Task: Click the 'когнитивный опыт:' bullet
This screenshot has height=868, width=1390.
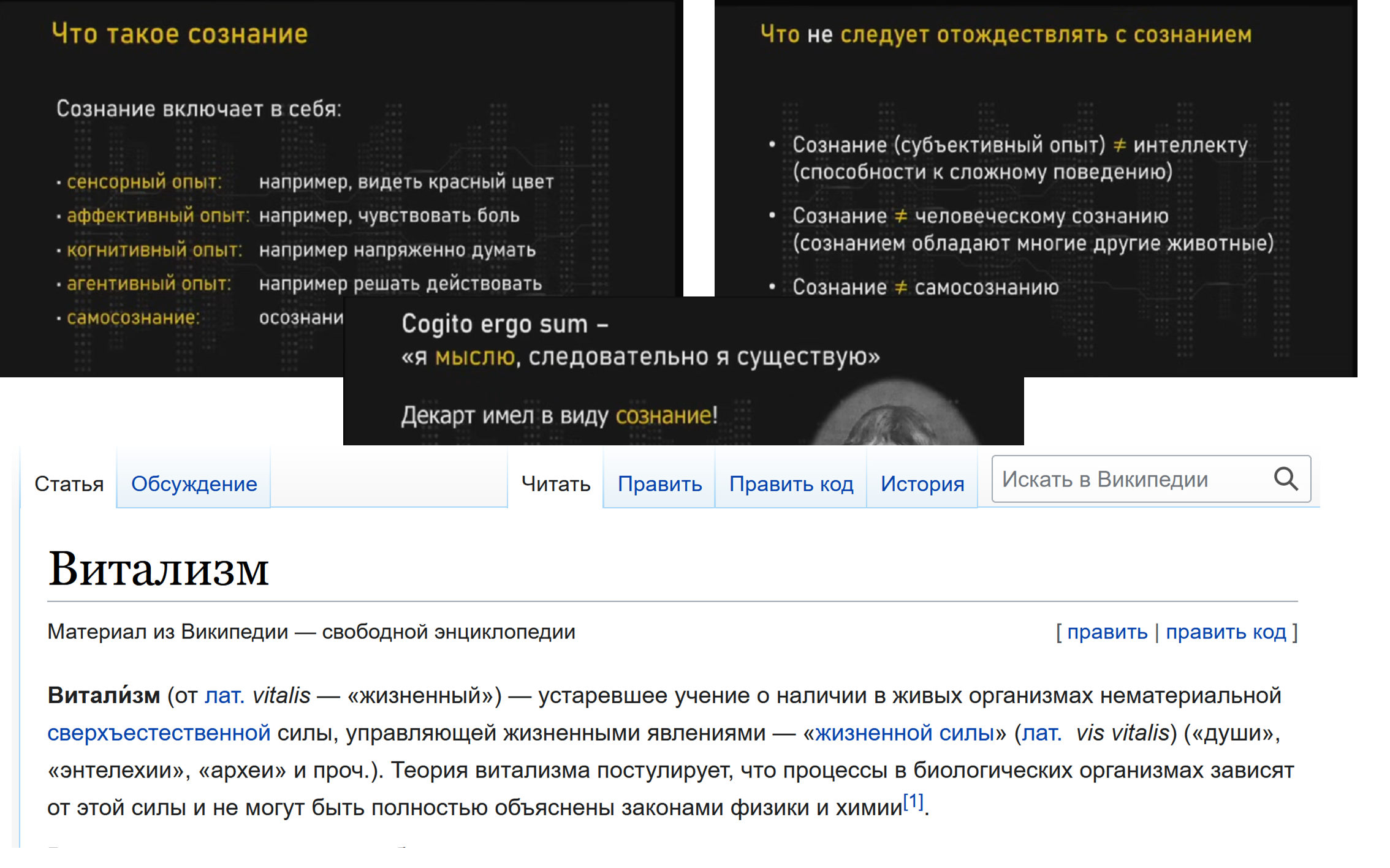Action: tap(154, 250)
